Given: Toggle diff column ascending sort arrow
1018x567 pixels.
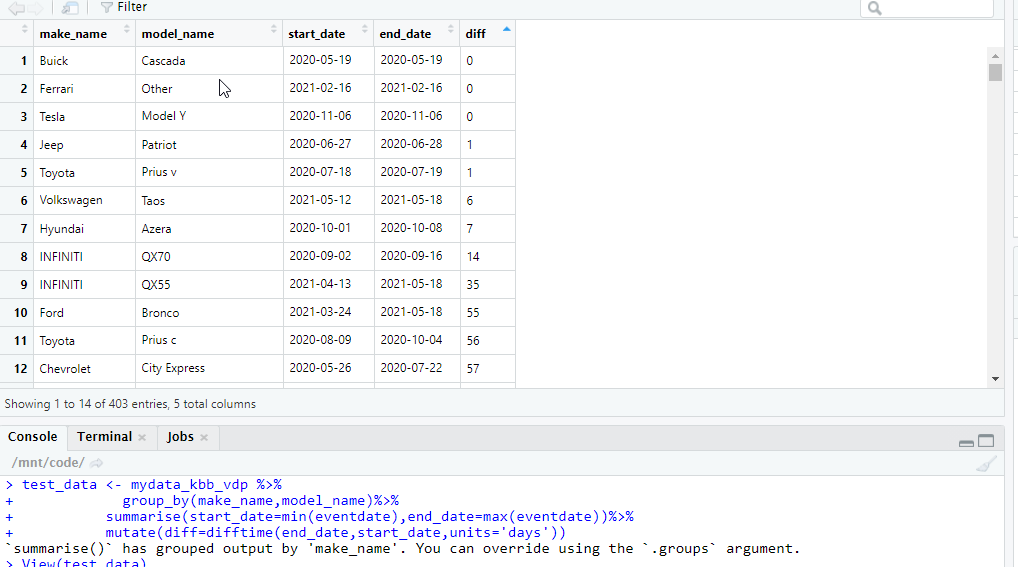Looking at the screenshot, I should 506,29.
